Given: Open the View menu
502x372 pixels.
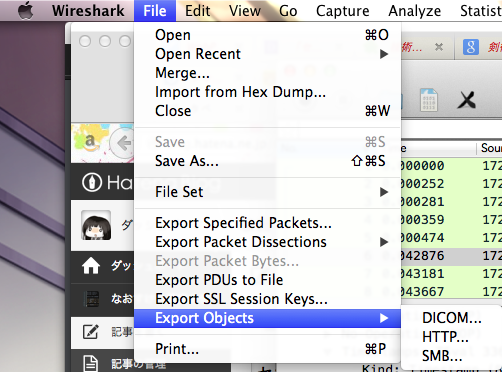Looking at the screenshot, I should (x=245, y=11).
